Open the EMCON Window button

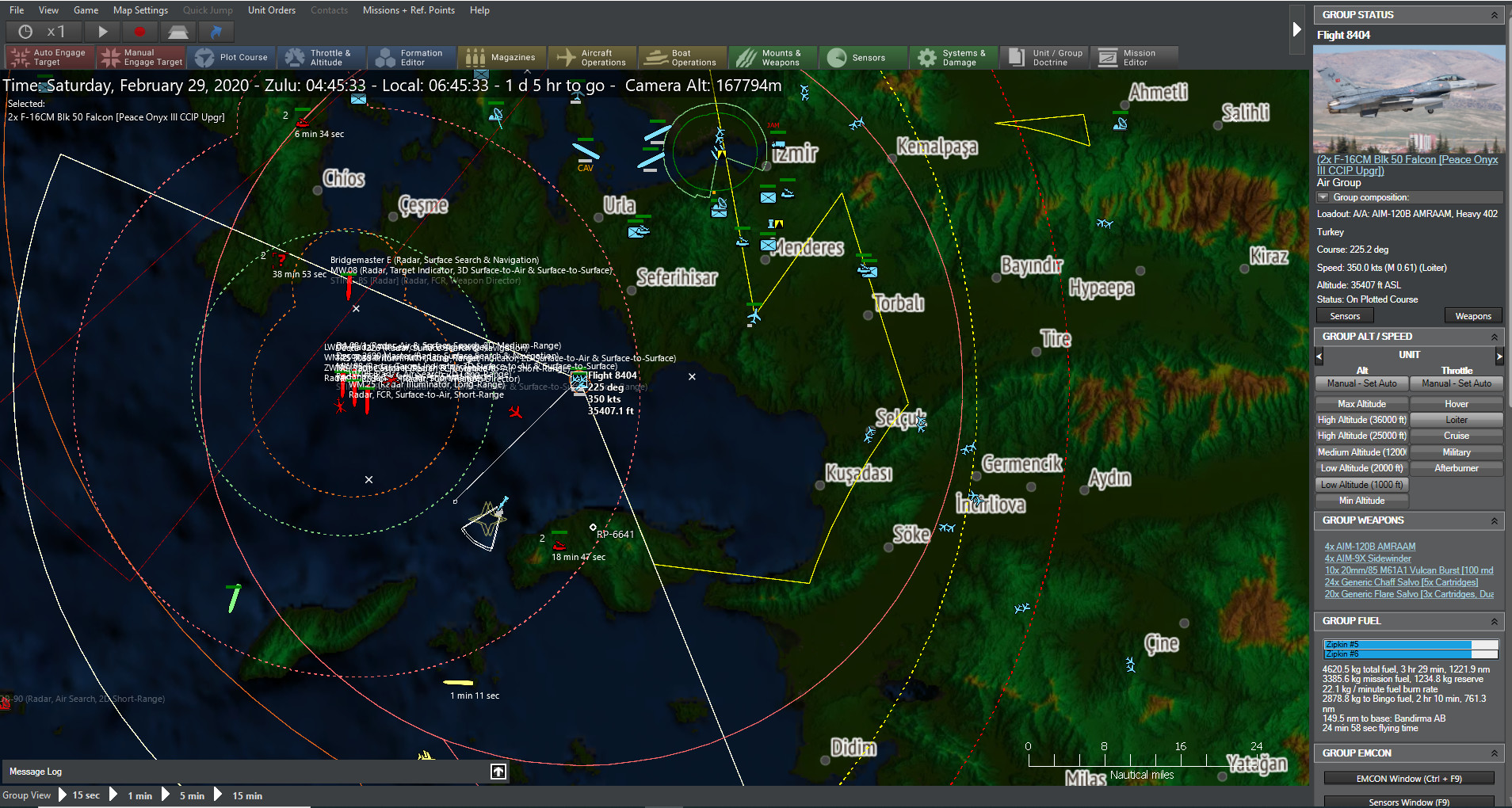point(1409,778)
